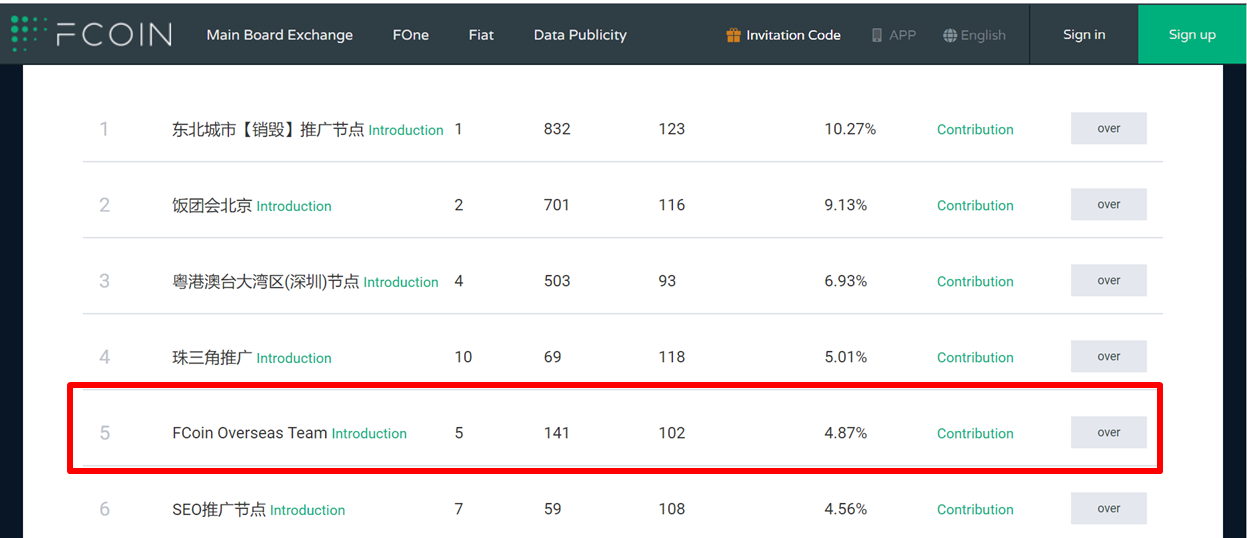
Task: Open Main Board Exchange menu
Action: coord(280,35)
